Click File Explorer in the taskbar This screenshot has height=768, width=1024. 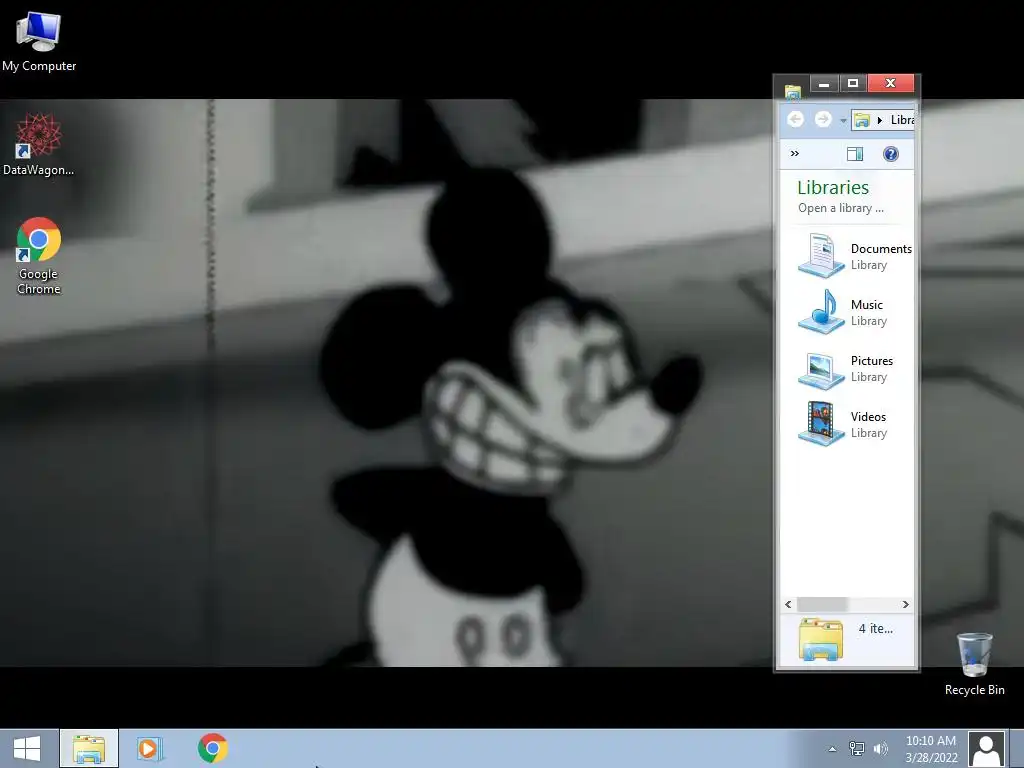pyautogui.click(x=89, y=748)
